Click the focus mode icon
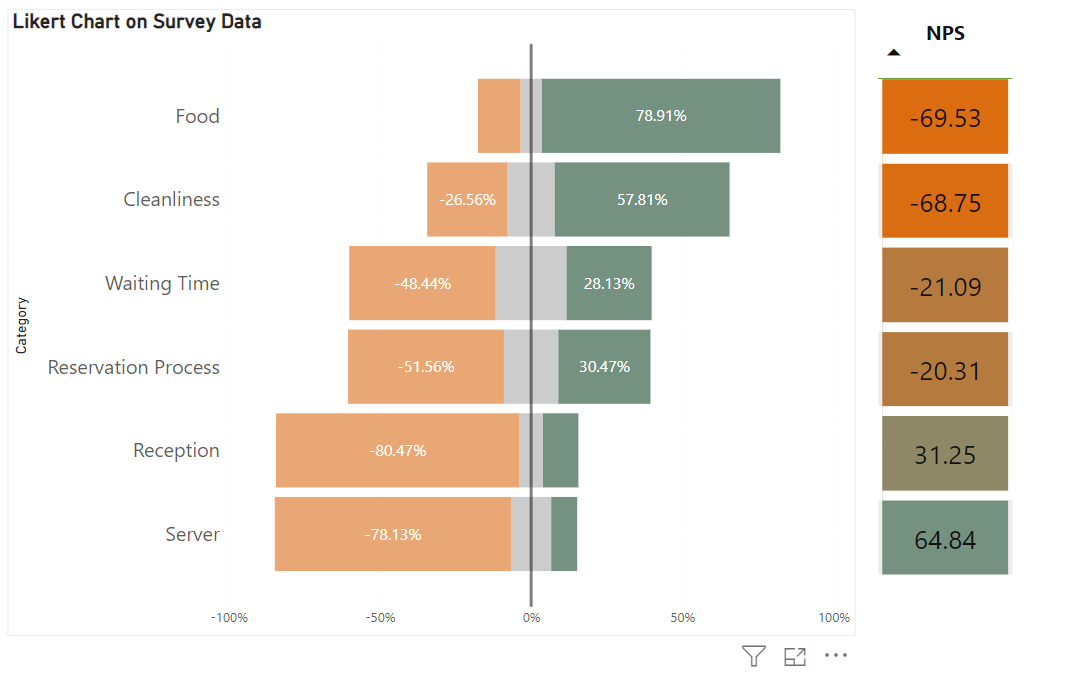 [x=795, y=655]
